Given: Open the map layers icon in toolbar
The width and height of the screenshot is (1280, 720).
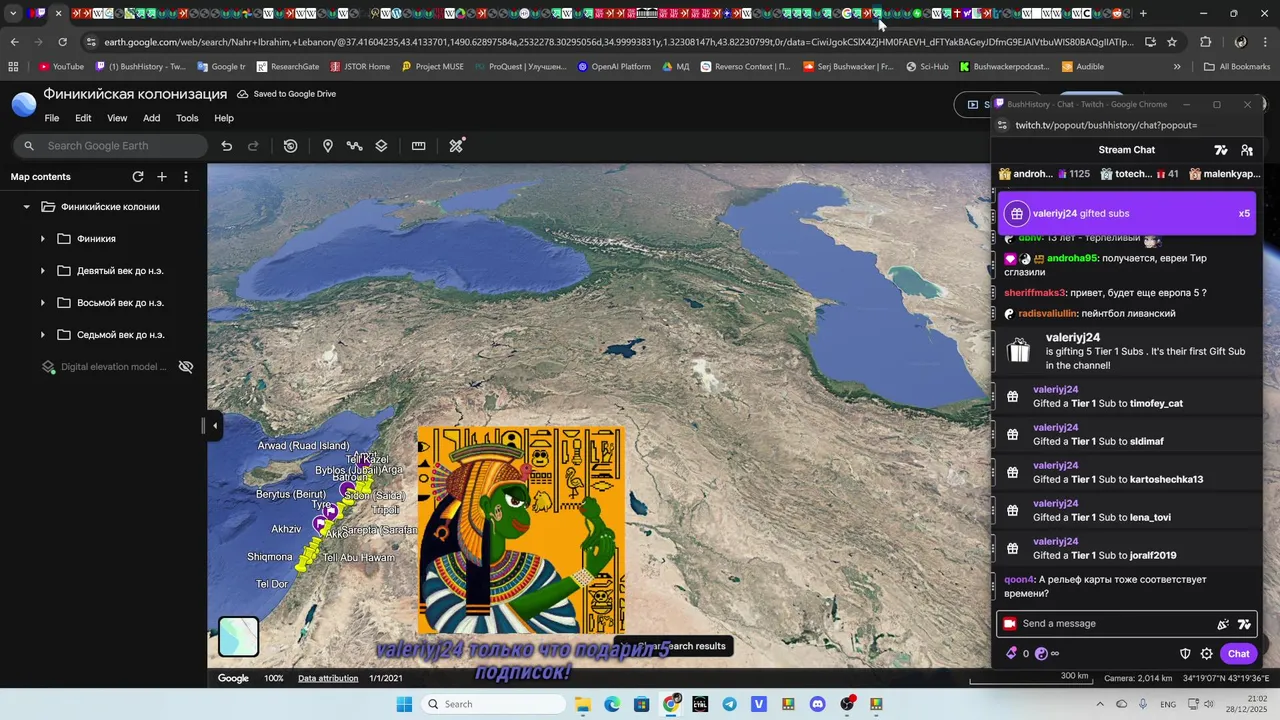Looking at the screenshot, I should 381,146.
